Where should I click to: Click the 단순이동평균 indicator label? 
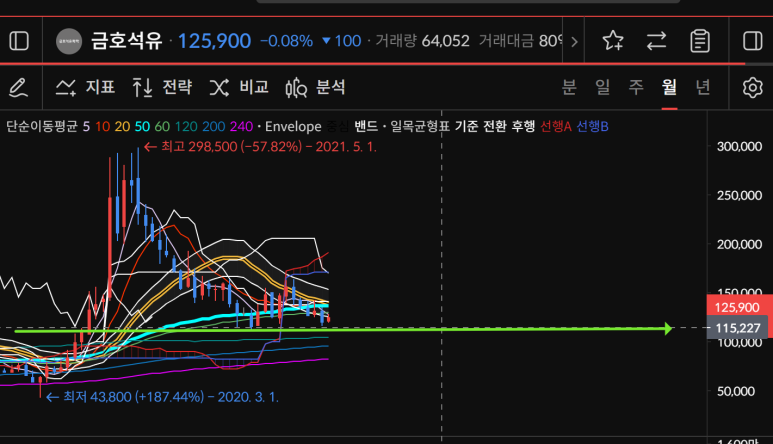42,127
